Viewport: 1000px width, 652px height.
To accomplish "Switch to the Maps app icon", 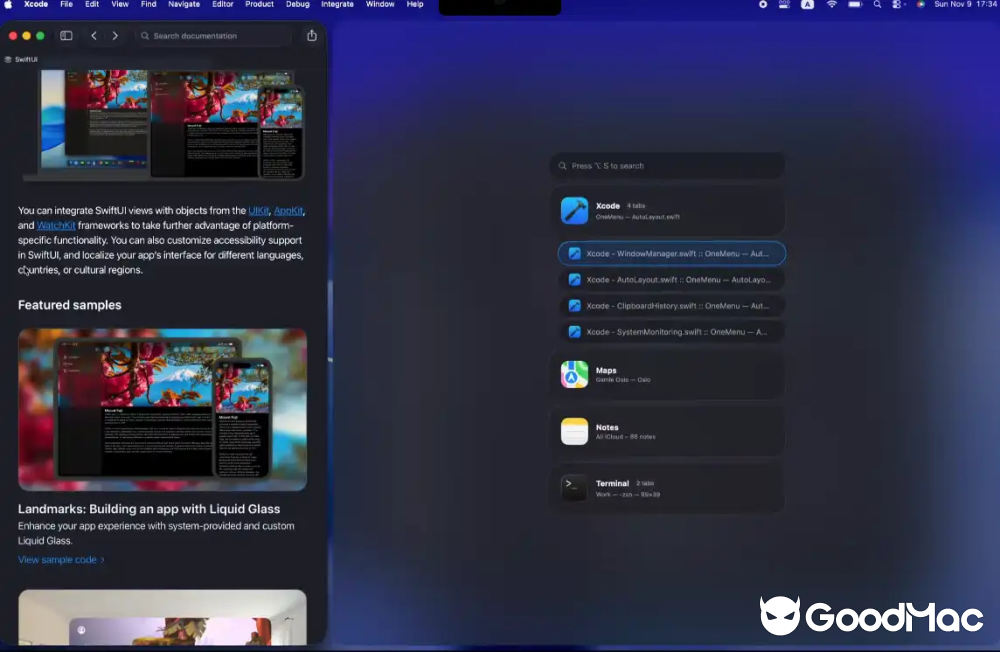I will pyautogui.click(x=574, y=374).
